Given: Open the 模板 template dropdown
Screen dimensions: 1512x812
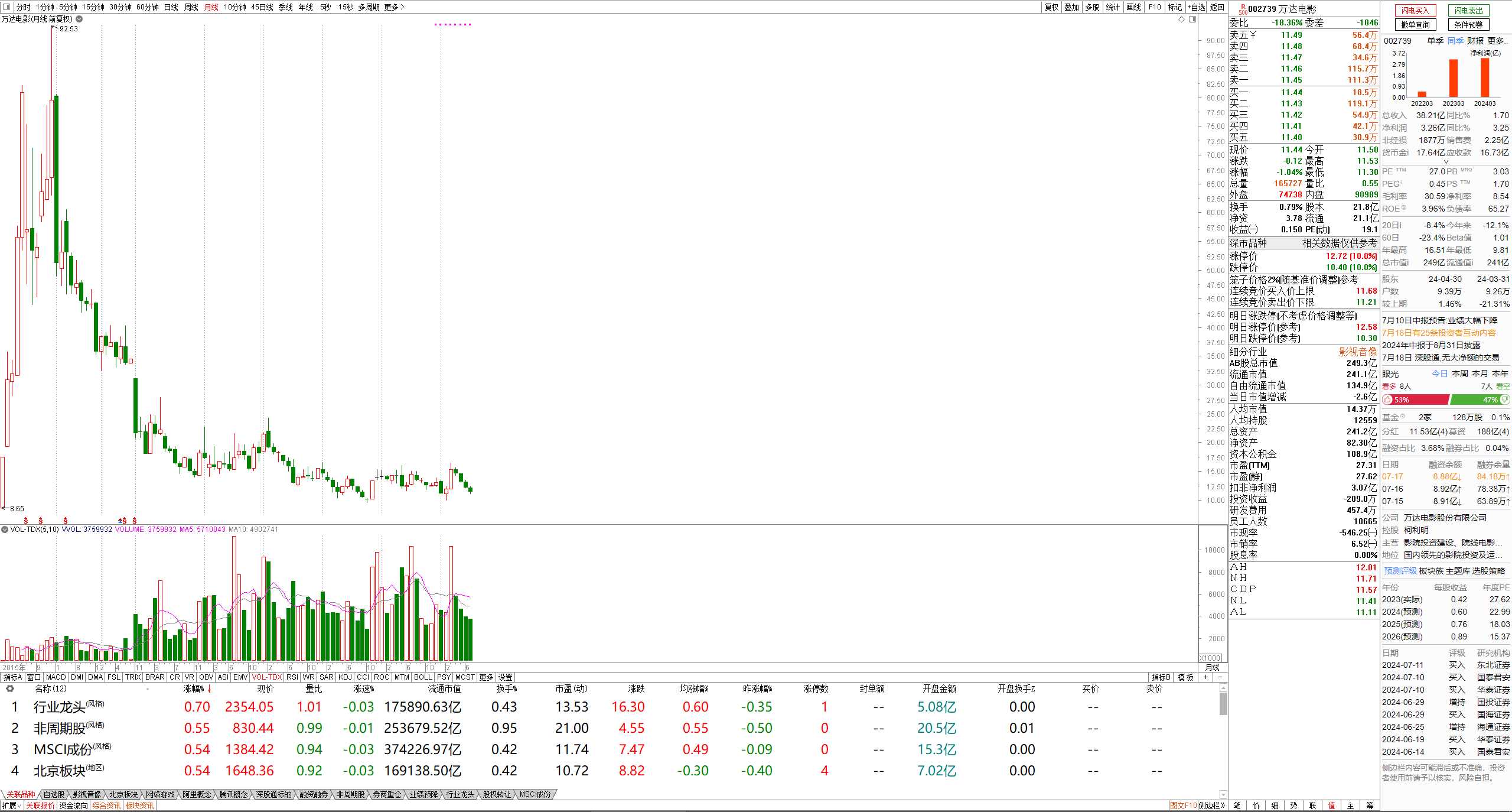Looking at the screenshot, I should coord(1186,677).
